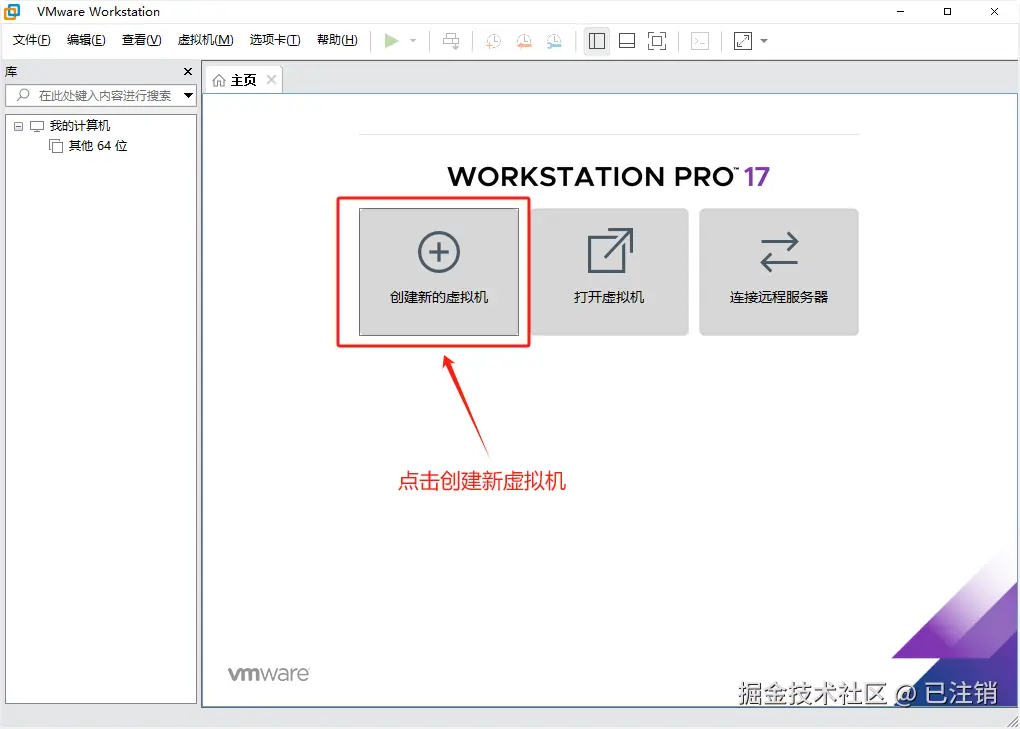Image resolution: width=1020 pixels, height=729 pixels.
Task: Click the 库 panel header label
Action: tap(11, 72)
